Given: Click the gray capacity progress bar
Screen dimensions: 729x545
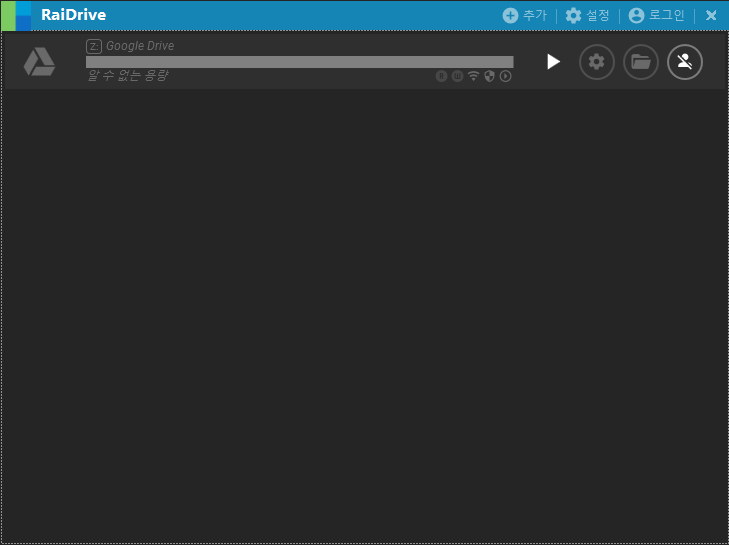Looking at the screenshot, I should coord(300,62).
